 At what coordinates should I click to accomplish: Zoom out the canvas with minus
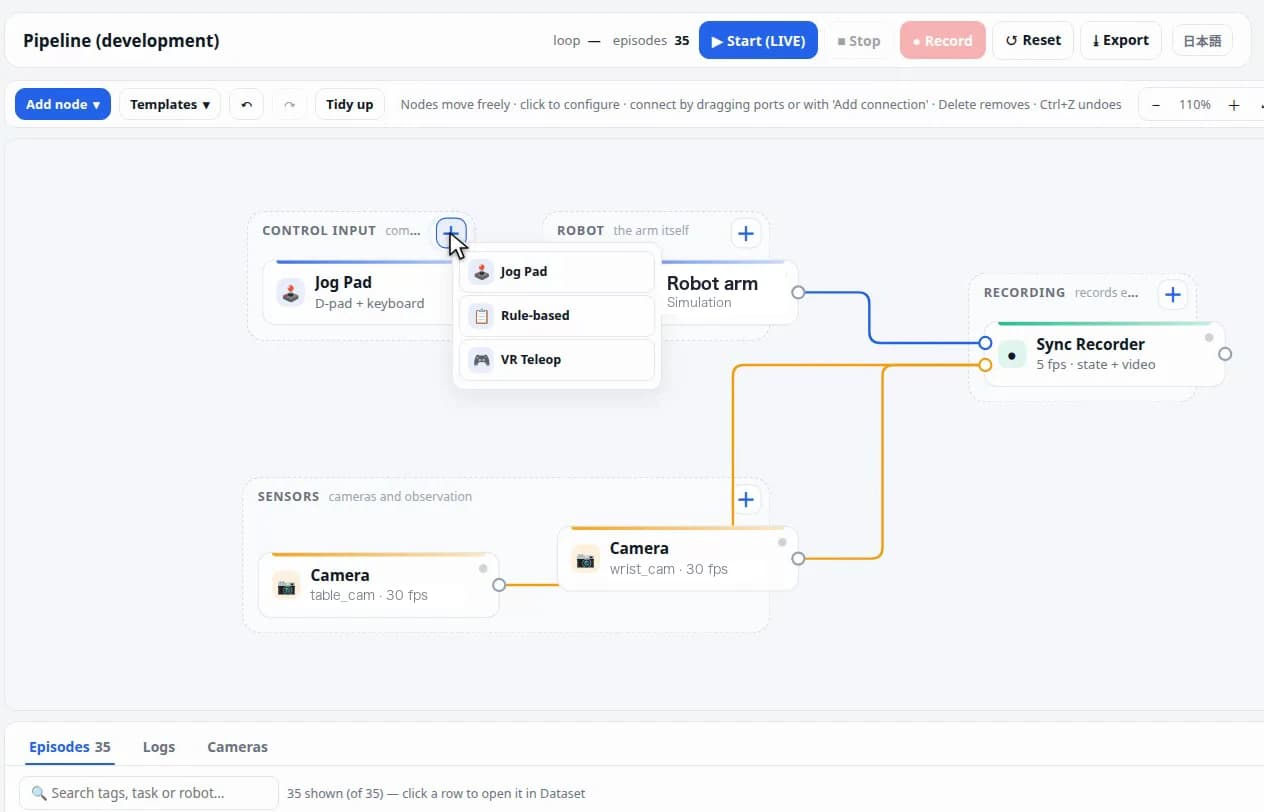coord(1156,104)
